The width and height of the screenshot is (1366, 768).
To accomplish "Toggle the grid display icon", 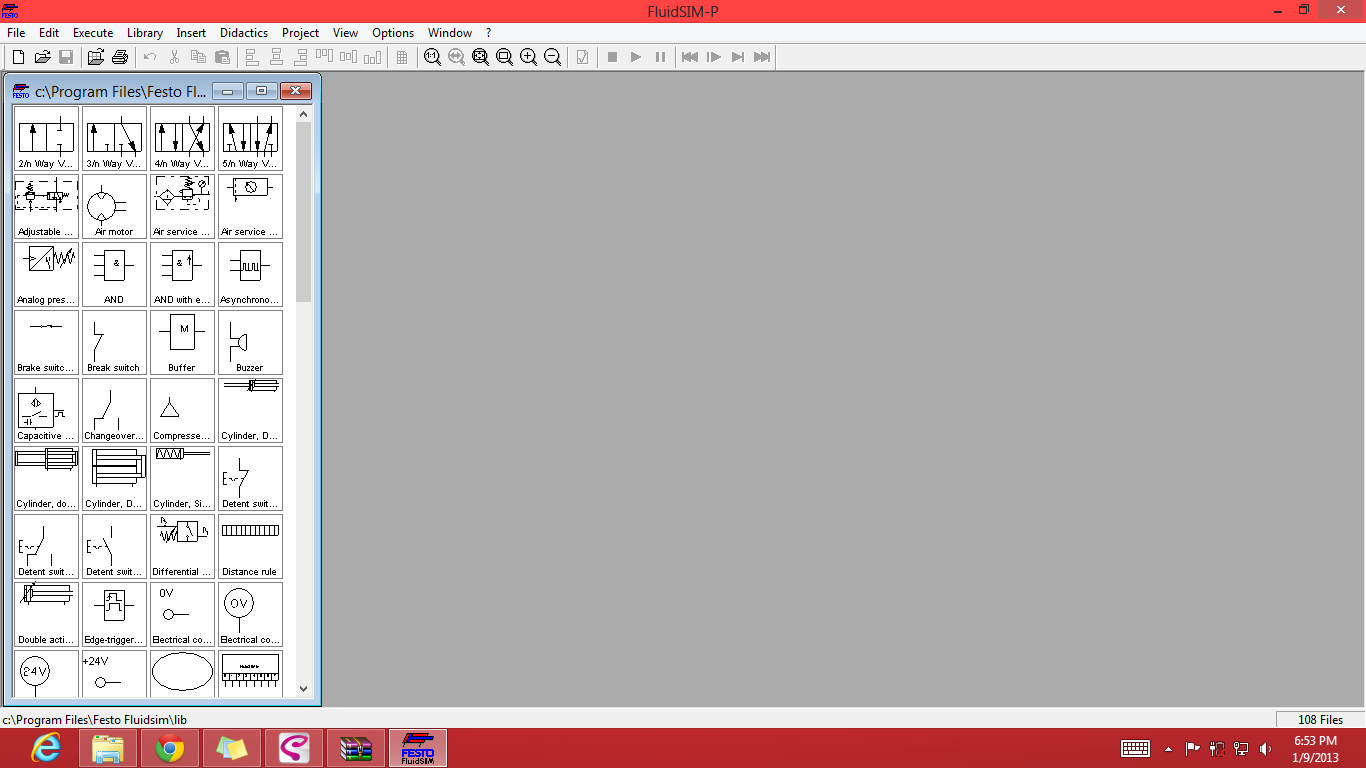I will click(x=402, y=57).
